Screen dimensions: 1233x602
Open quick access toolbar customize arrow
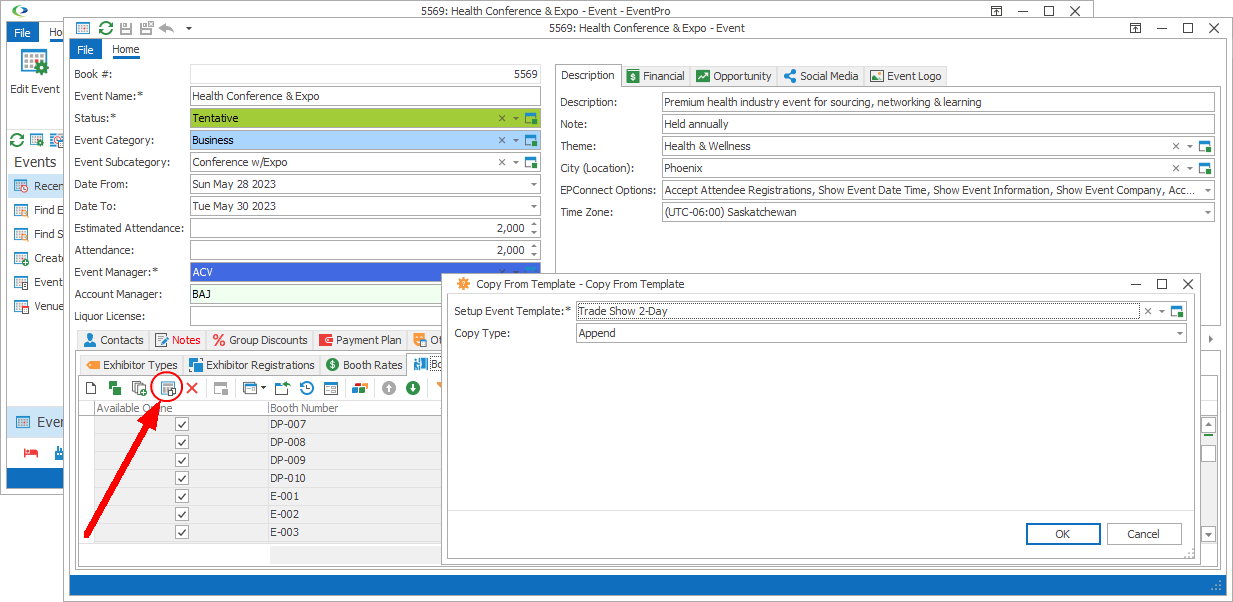point(189,28)
